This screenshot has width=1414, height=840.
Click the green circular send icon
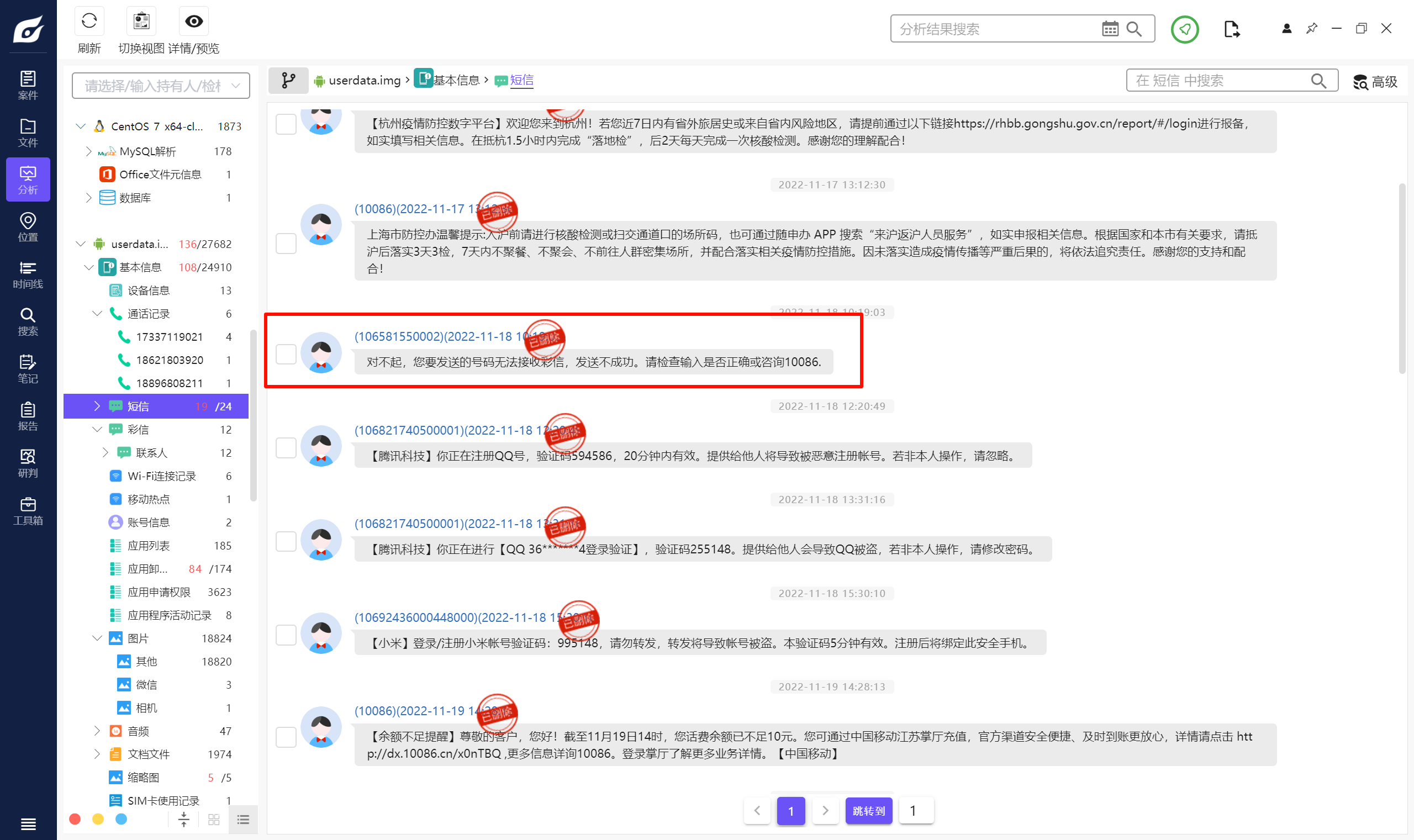coord(1185,29)
